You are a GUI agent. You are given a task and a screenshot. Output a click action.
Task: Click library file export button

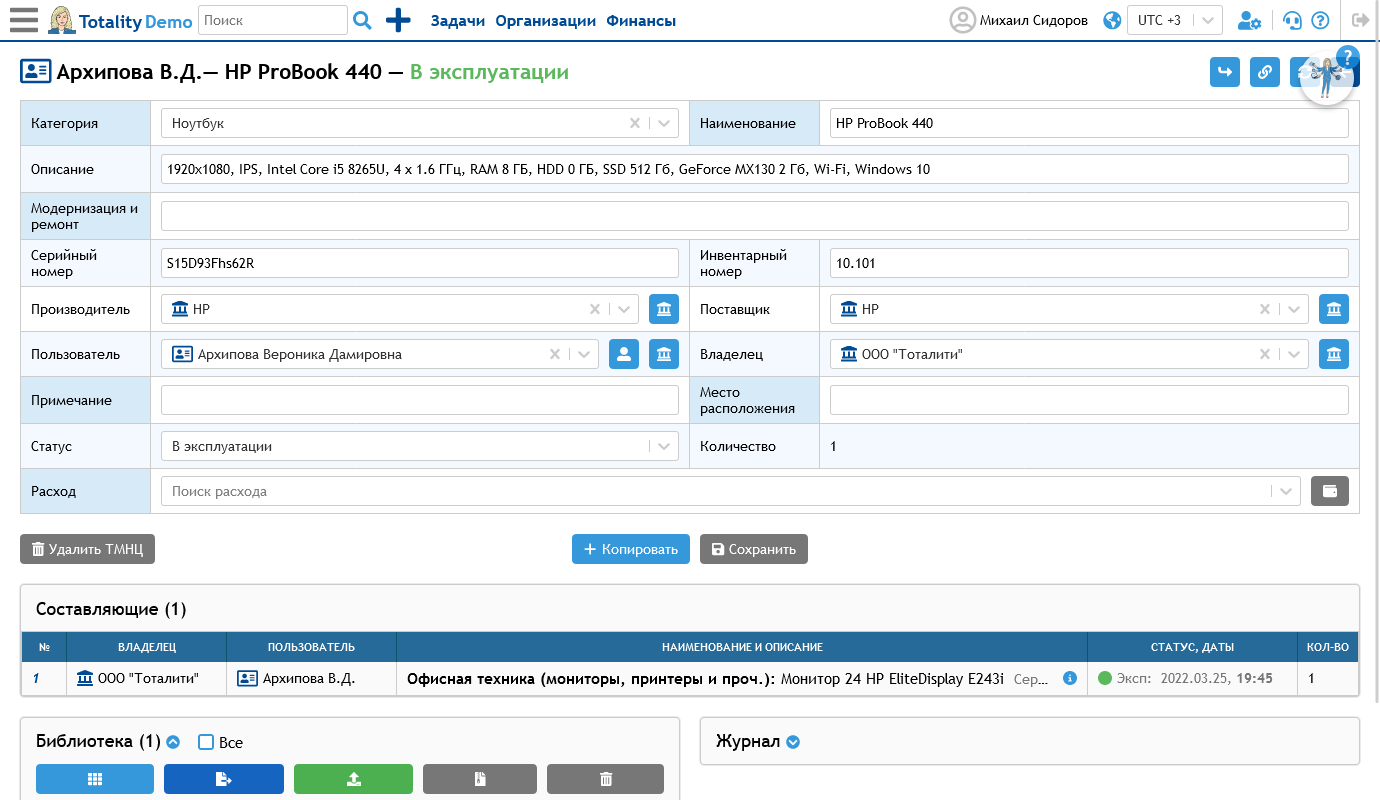224,779
